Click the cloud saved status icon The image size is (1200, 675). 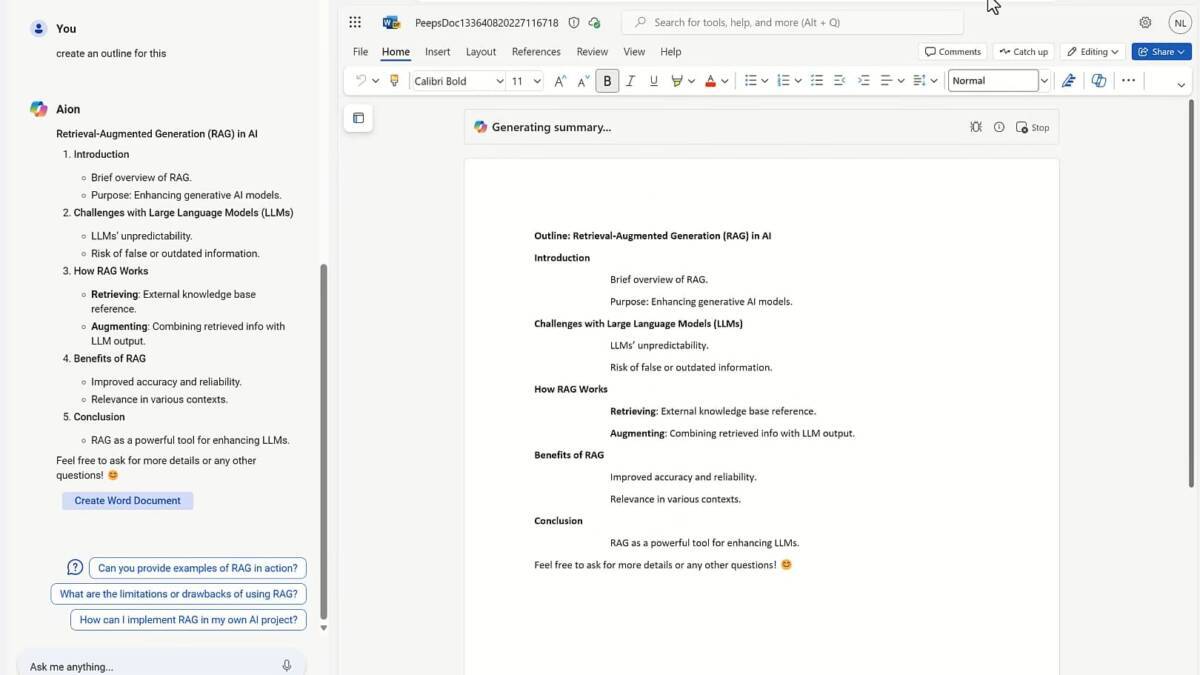[595, 22]
